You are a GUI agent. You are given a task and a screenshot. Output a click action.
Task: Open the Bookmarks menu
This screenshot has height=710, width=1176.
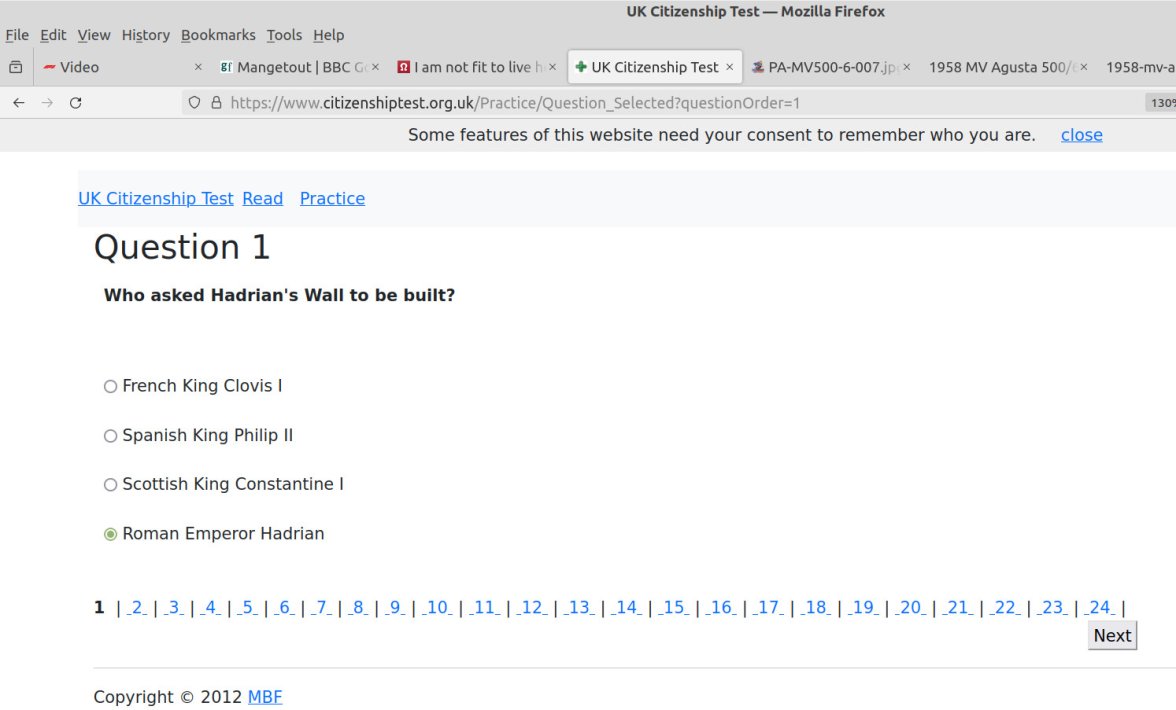click(x=218, y=34)
